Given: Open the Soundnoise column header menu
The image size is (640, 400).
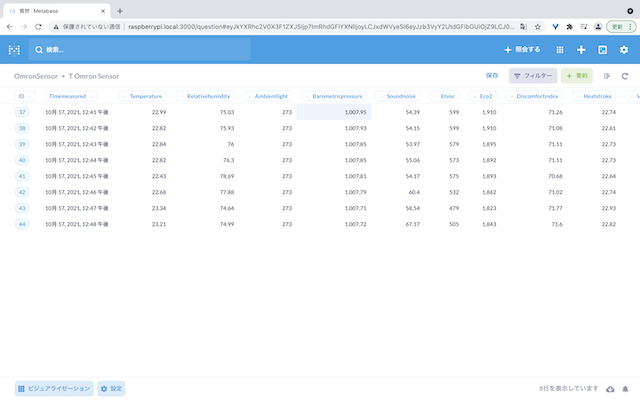Looking at the screenshot, I should point(398,96).
